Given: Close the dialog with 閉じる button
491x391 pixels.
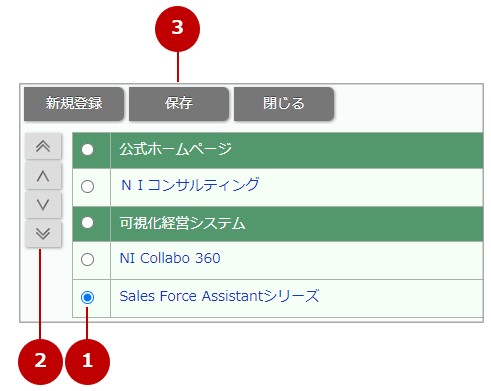Looking at the screenshot, I should tap(284, 104).
